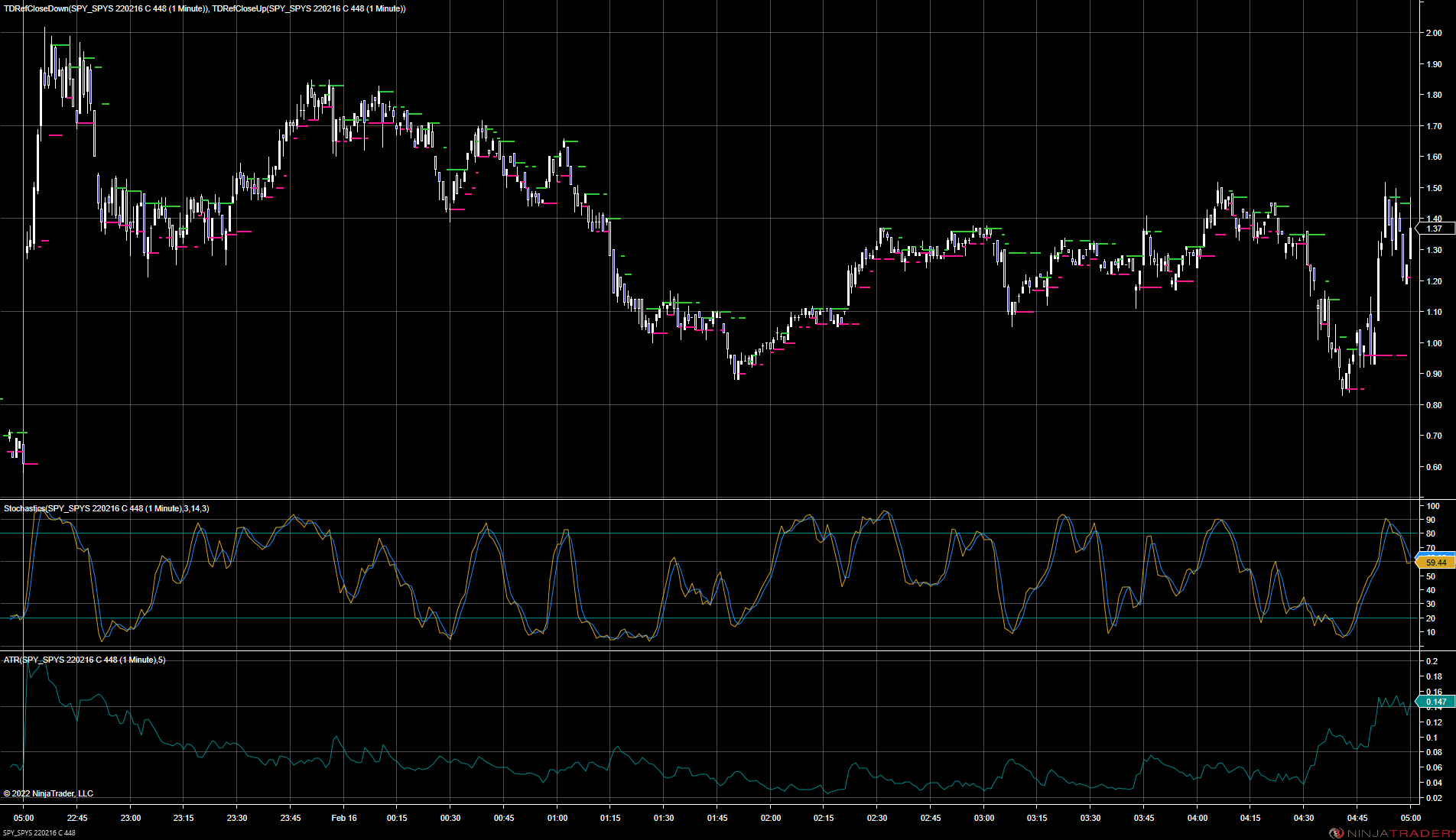The image size is (1456, 840).
Task: Click the 0.147 ATR value marker
Action: [x=1436, y=702]
